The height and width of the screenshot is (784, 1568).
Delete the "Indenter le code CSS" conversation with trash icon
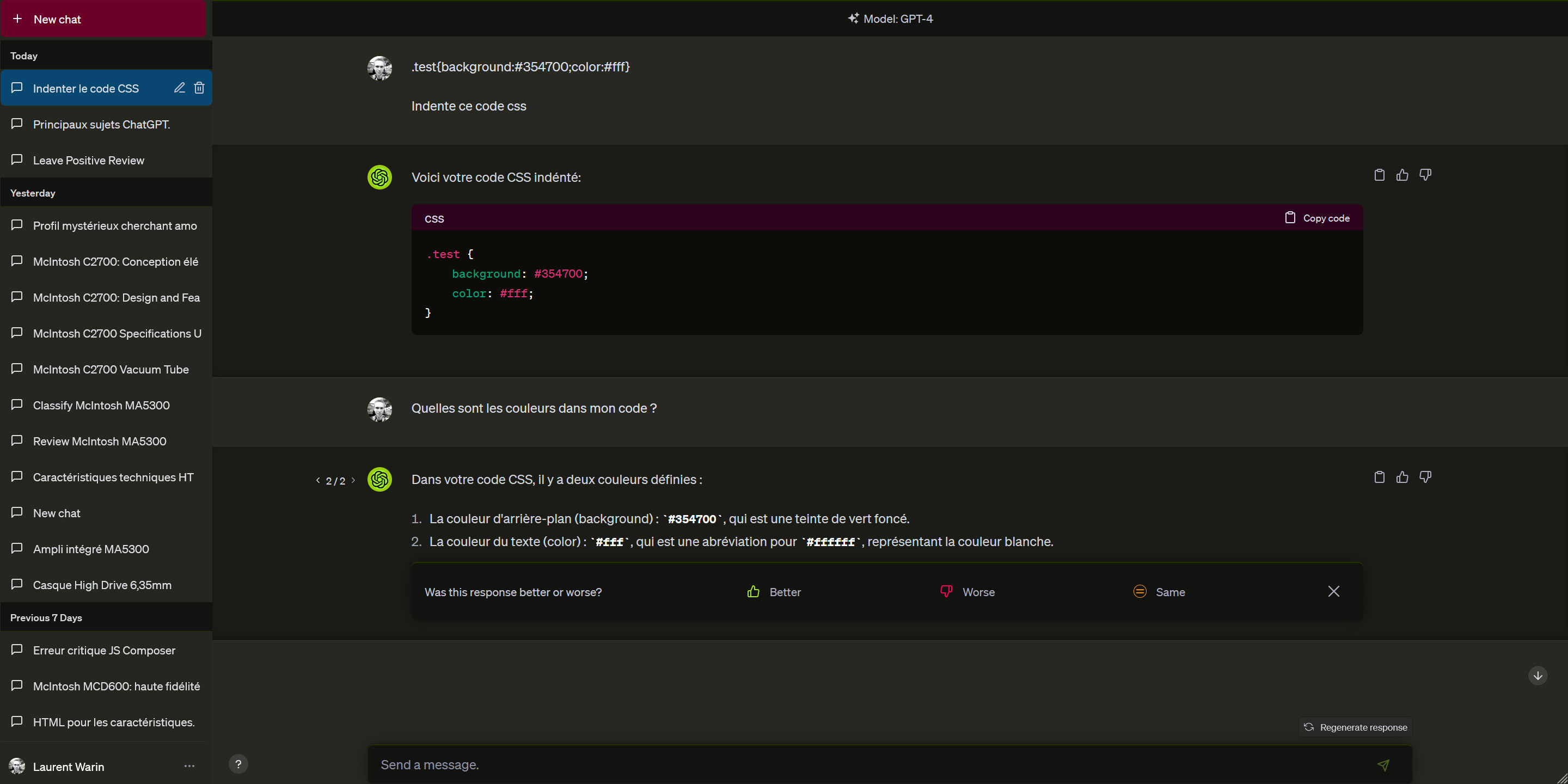pos(198,88)
